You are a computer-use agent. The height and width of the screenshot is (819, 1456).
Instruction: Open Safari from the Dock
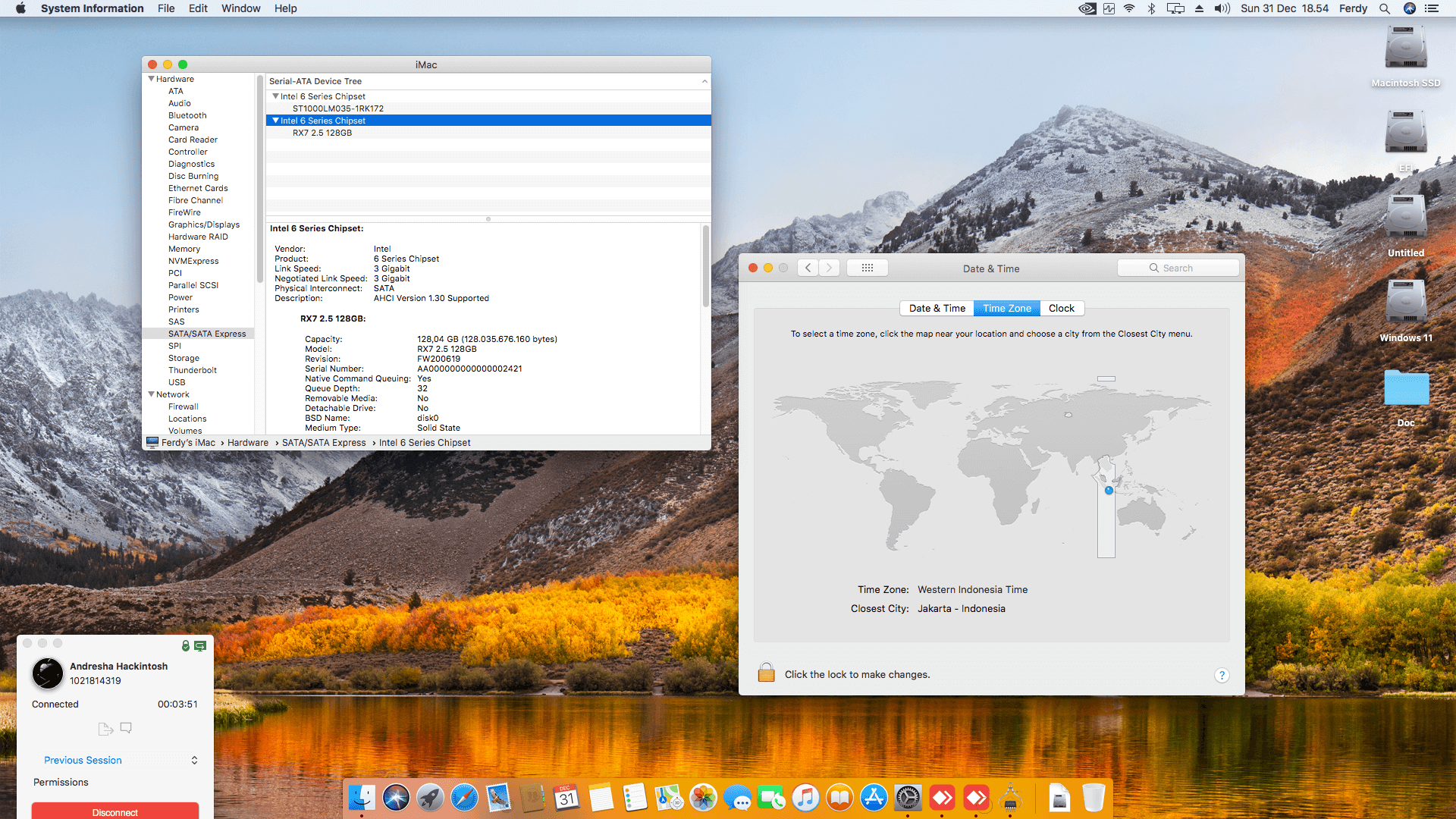pos(463,797)
